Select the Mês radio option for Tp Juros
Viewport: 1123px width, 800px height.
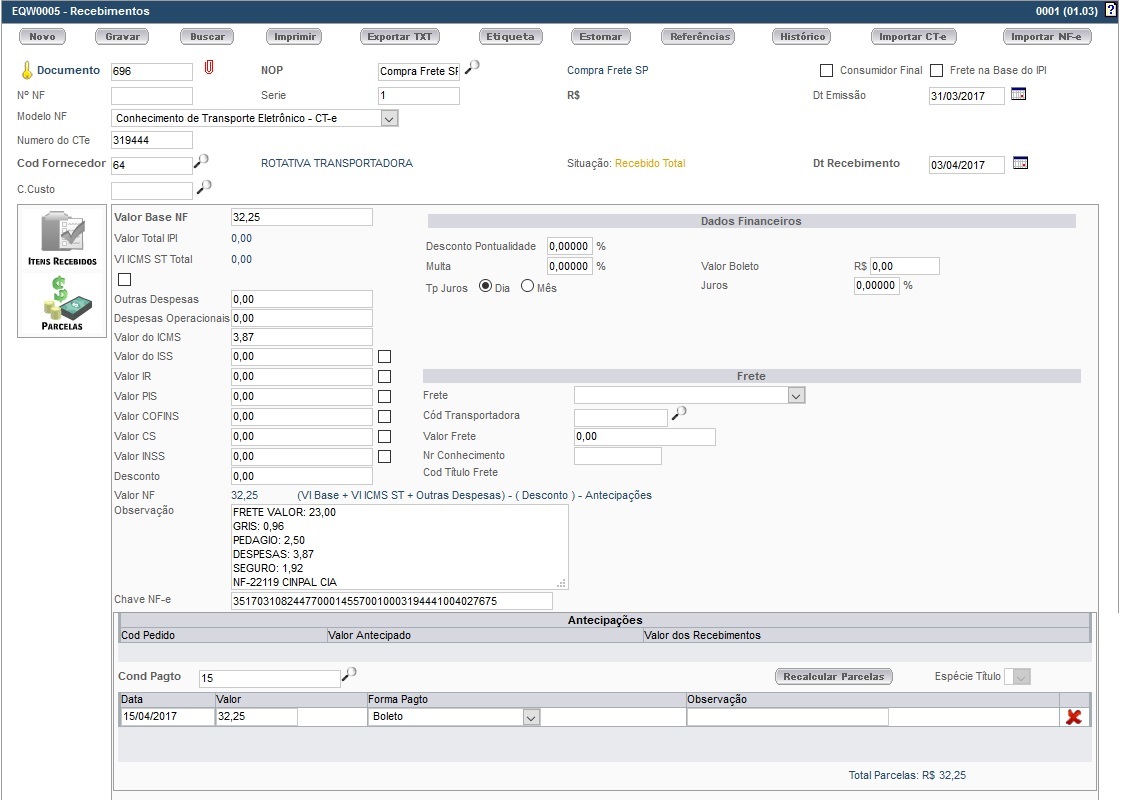tap(528, 286)
